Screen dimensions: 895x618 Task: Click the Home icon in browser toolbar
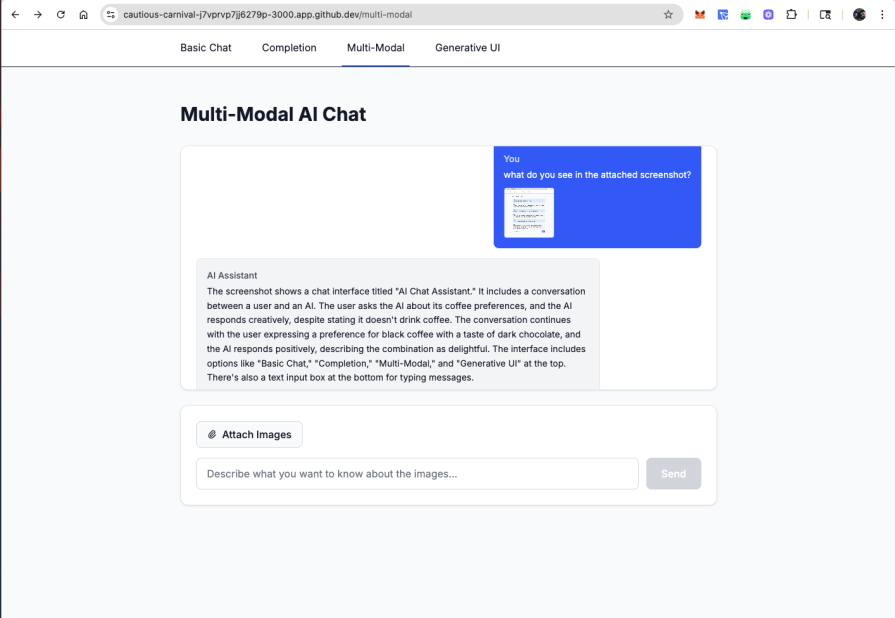83,15
